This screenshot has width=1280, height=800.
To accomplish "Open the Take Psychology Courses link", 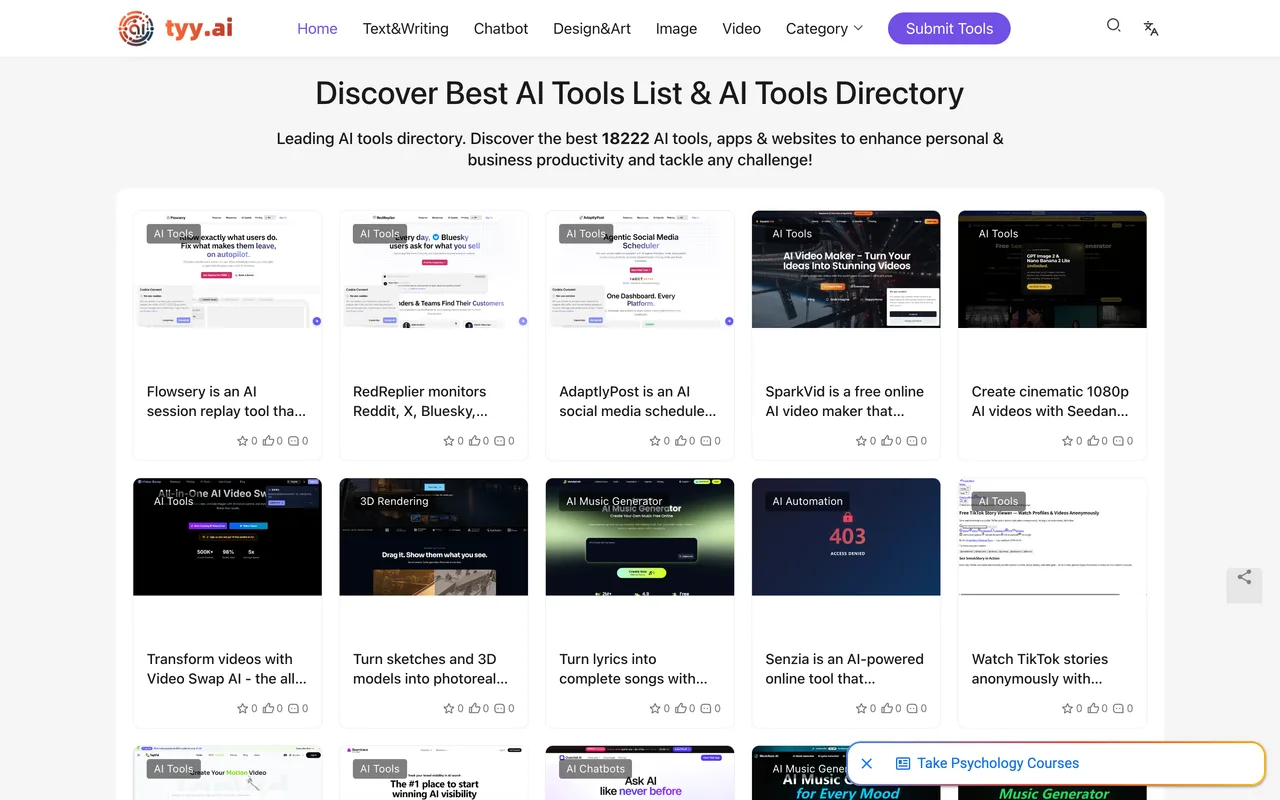I will [x=998, y=763].
